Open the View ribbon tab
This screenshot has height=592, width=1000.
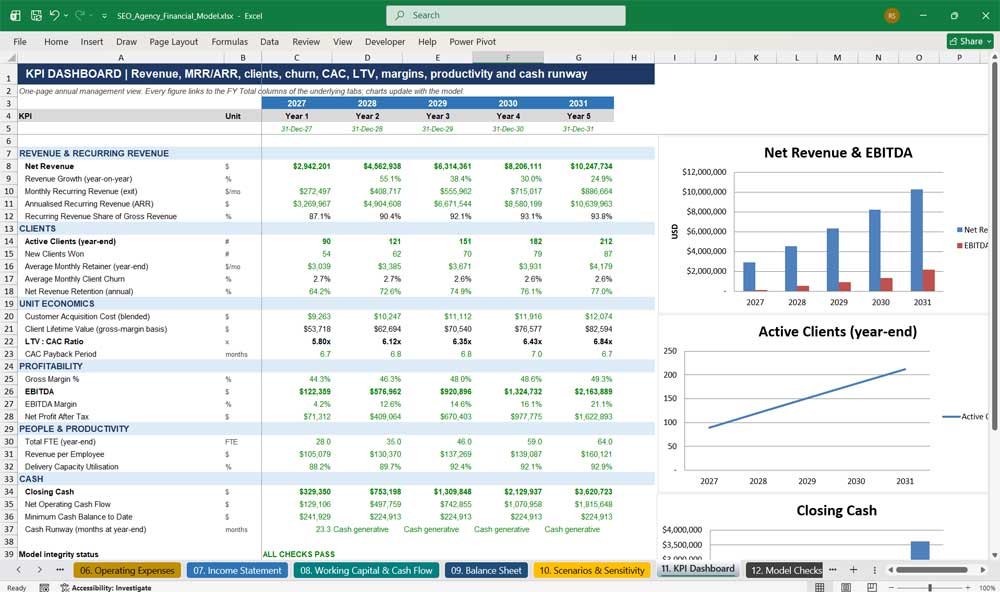[342, 41]
